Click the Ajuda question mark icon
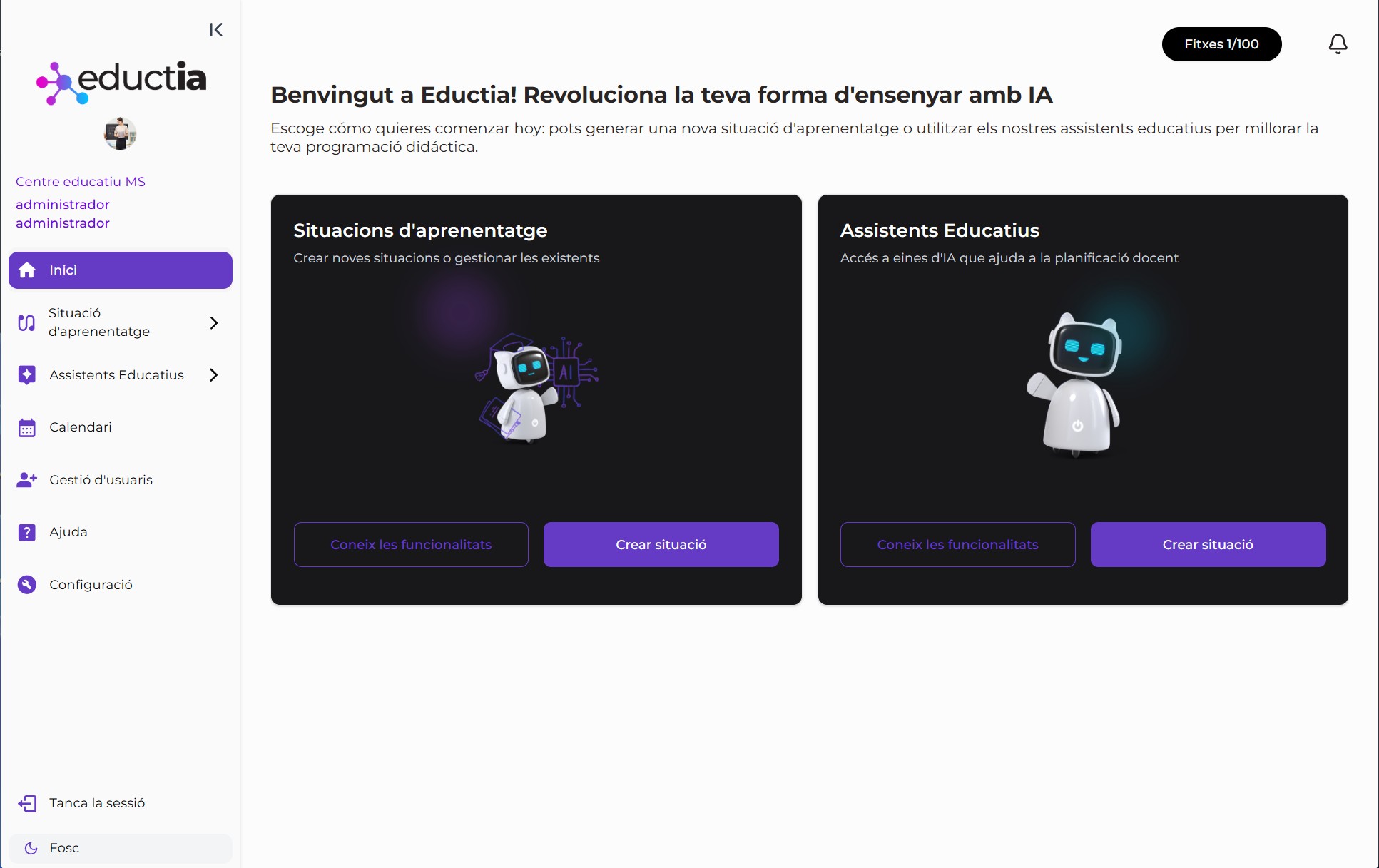 click(x=26, y=532)
